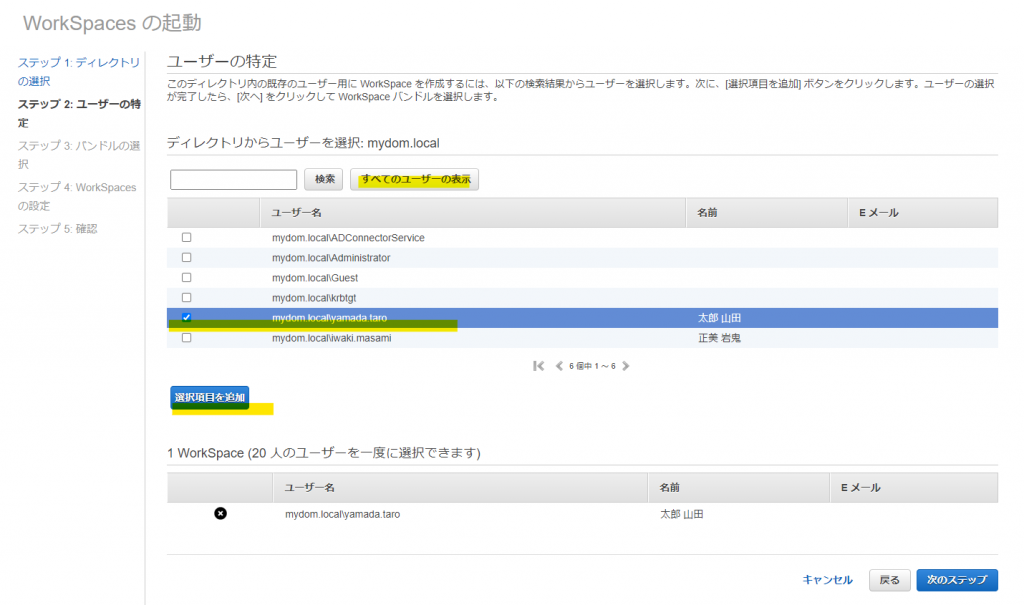Viewport: 1024px width, 605px height.
Task: Open ステップ 1: ディレクトリの選択 step
Action: (x=78, y=71)
